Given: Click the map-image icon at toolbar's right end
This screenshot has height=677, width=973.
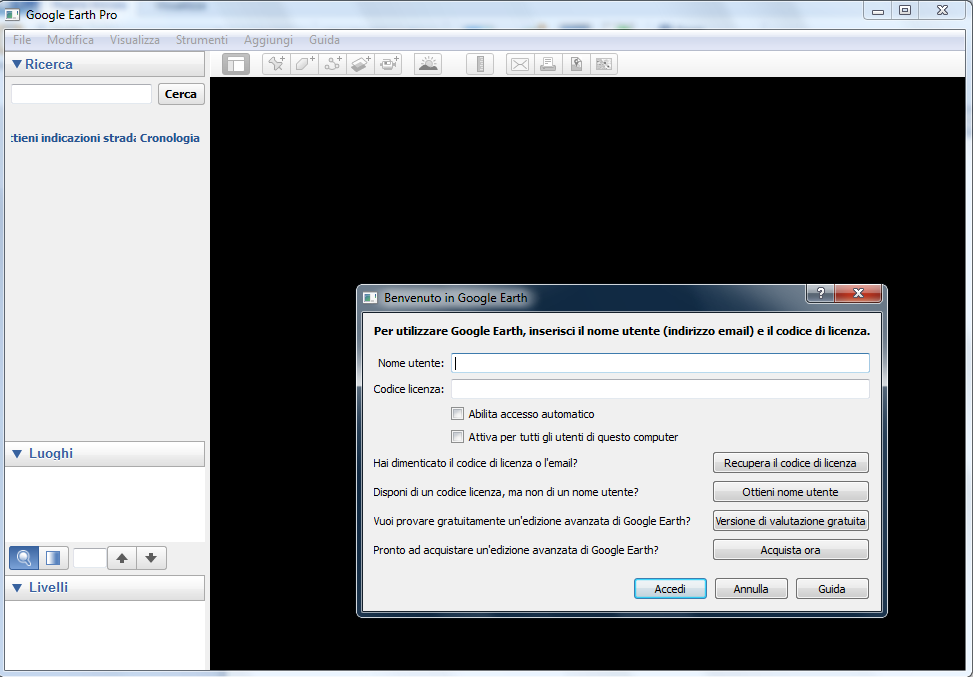Looking at the screenshot, I should [x=604, y=64].
